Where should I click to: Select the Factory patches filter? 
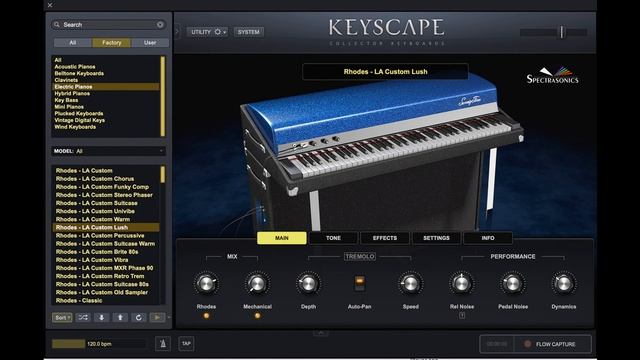pyautogui.click(x=111, y=42)
